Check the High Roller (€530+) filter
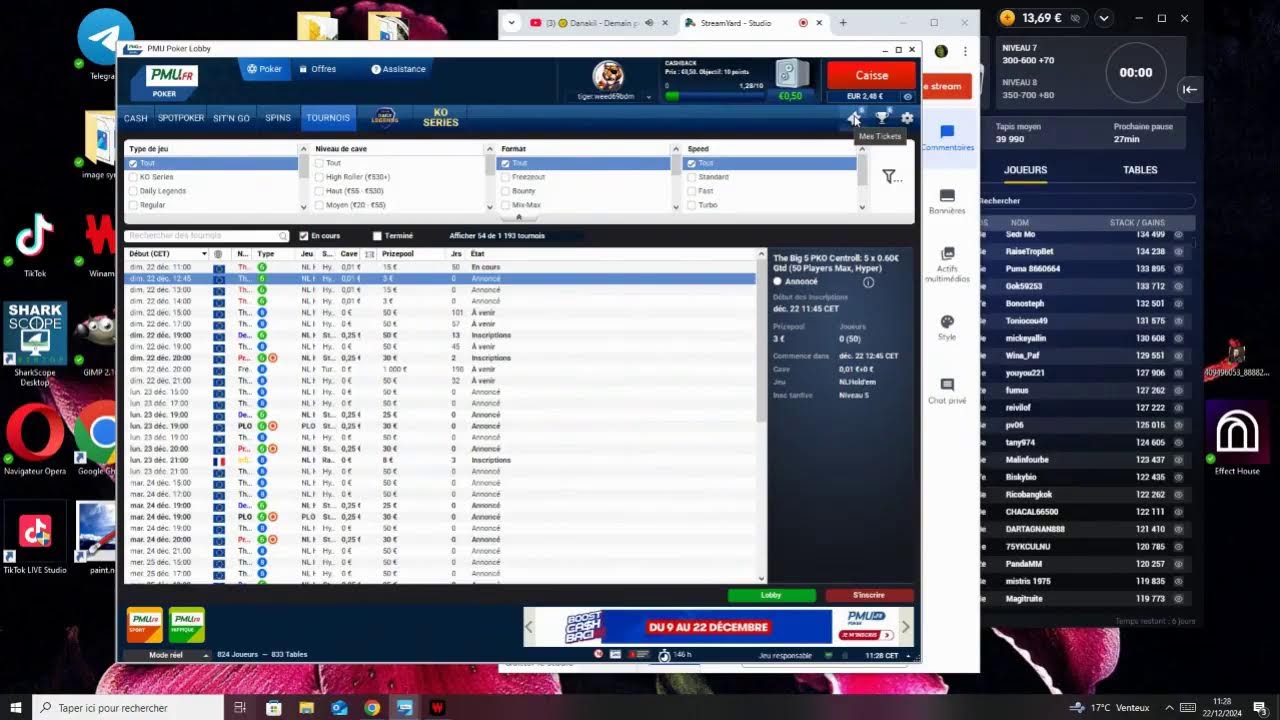This screenshot has height=720, width=1280. coord(319,177)
